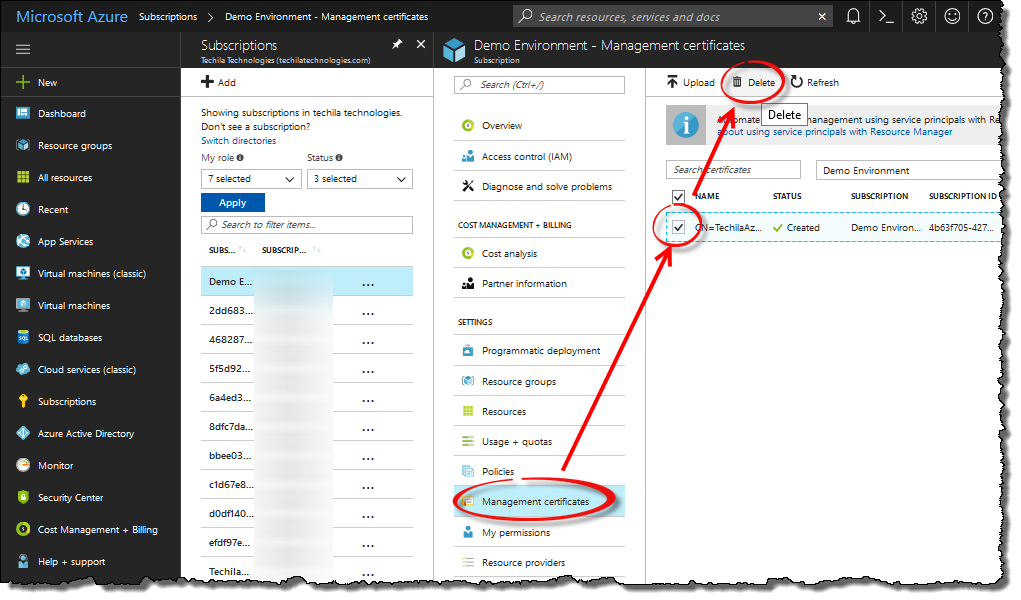Click the Apply button
The height and width of the screenshot is (600, 1021).
(232, 203)
